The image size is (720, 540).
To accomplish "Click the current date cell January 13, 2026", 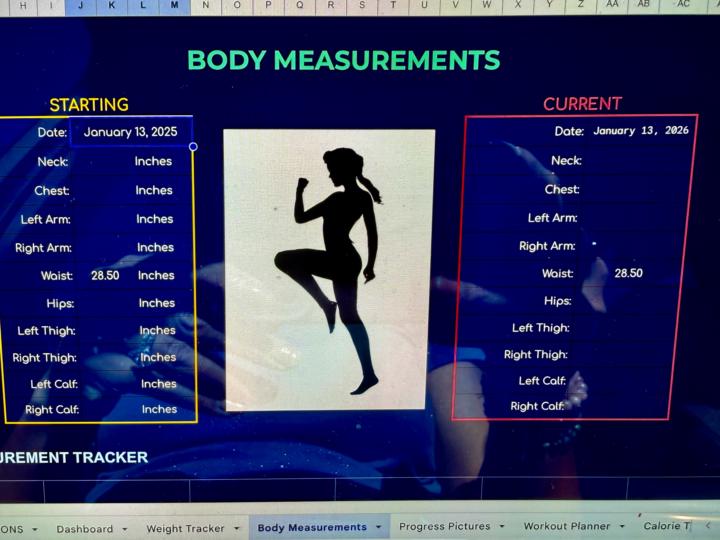I will coord(641,131).
